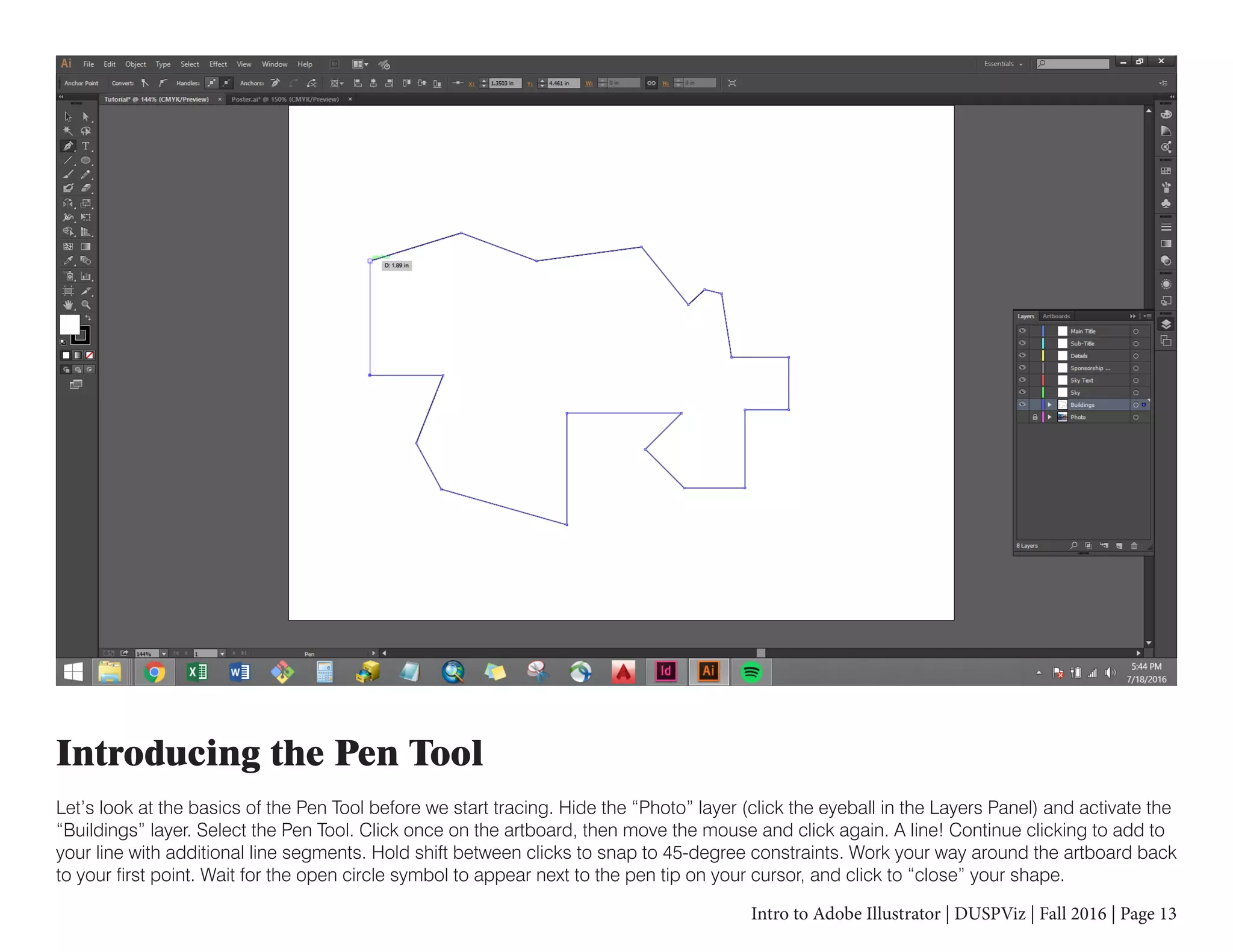The image size is (1233, 952).
Task: Choose the Lasso tool
Action: click(x=85, y=131)
